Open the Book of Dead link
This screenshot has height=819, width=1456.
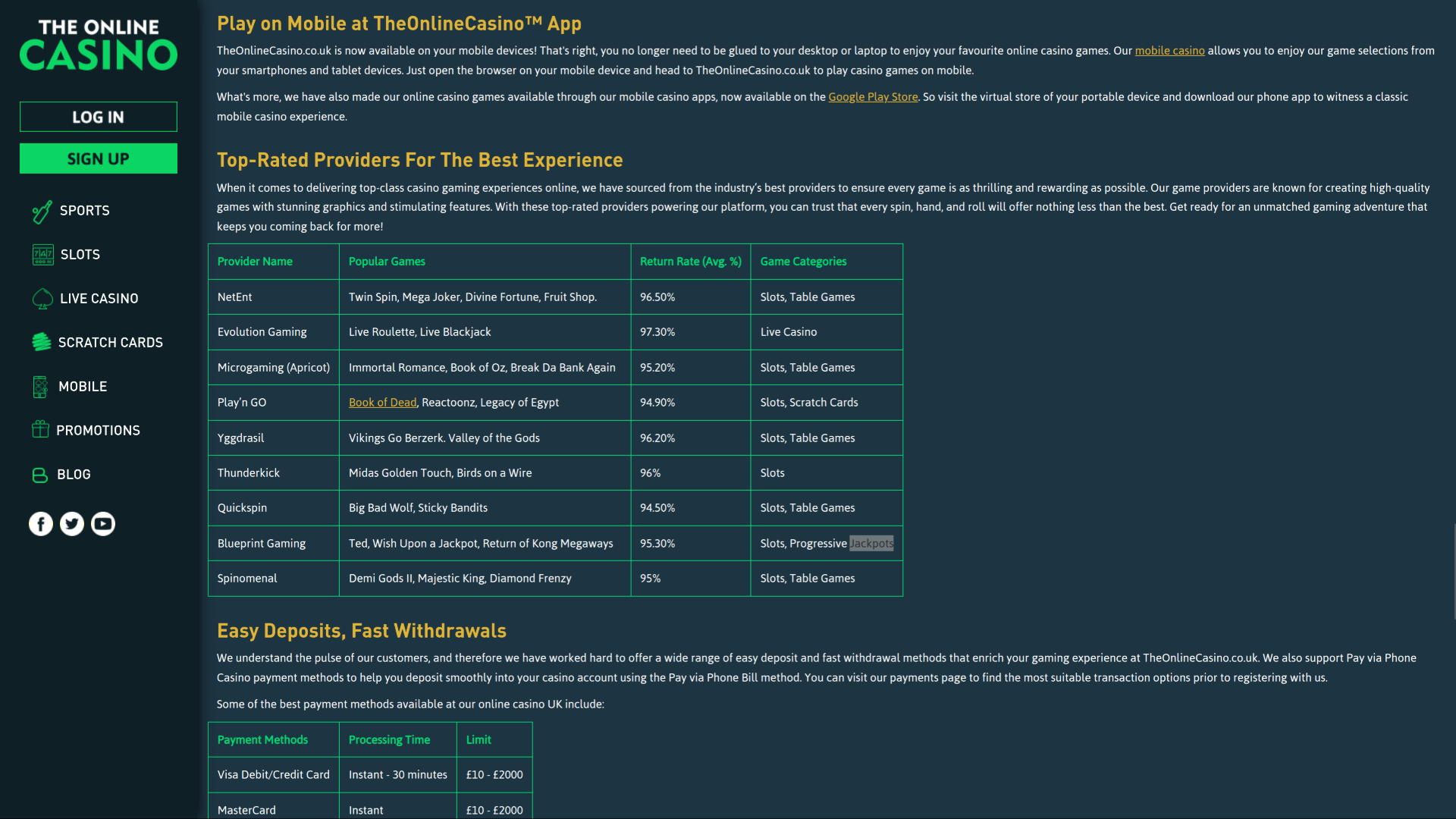tap(382, 403)
